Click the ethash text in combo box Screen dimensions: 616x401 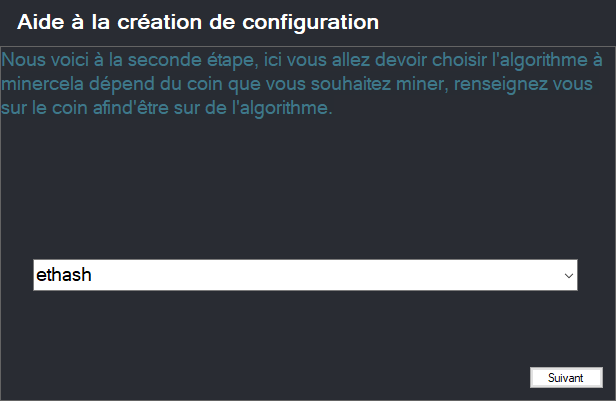(x=64, y=275)
